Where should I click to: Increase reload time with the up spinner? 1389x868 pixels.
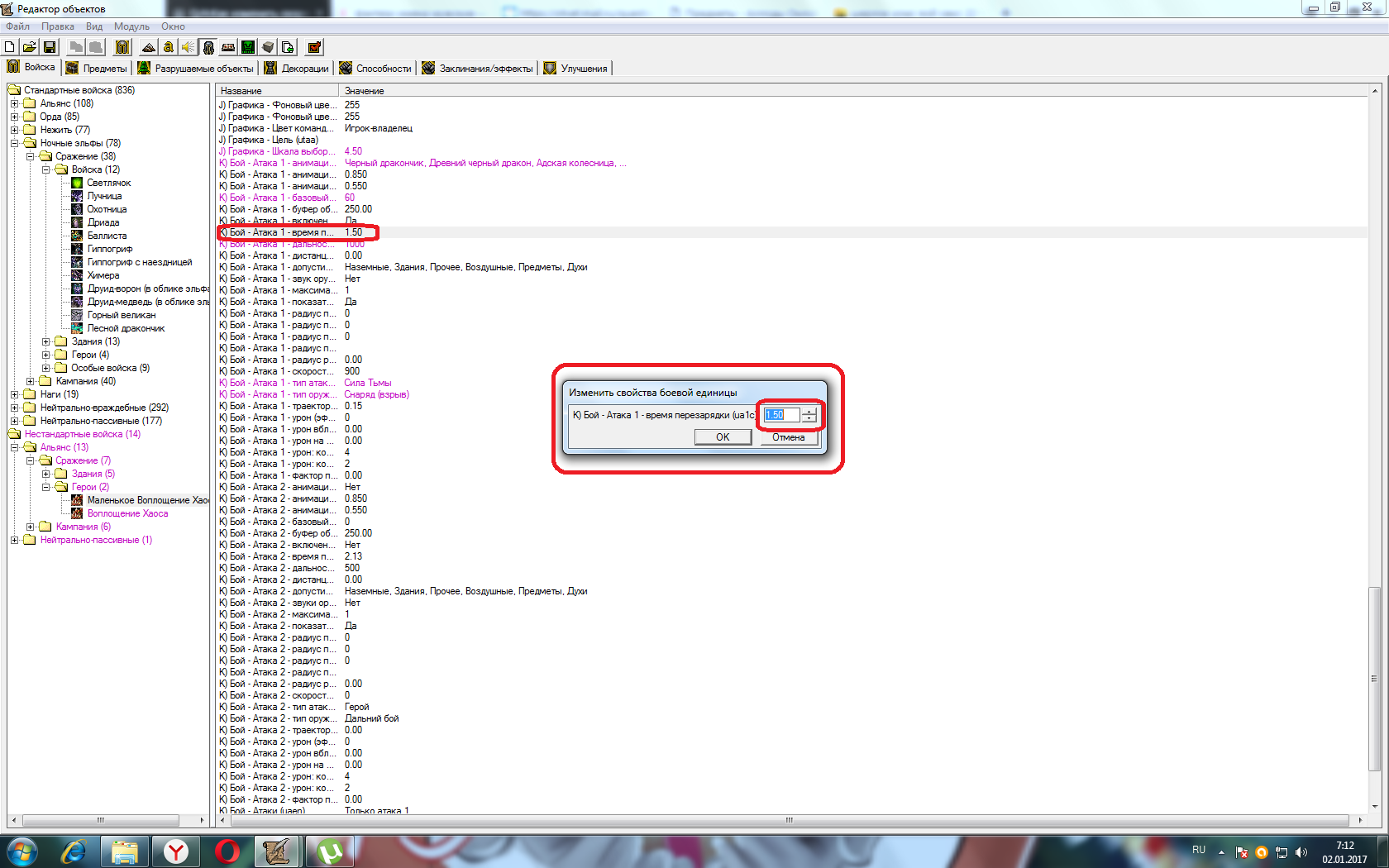[809, 412]
